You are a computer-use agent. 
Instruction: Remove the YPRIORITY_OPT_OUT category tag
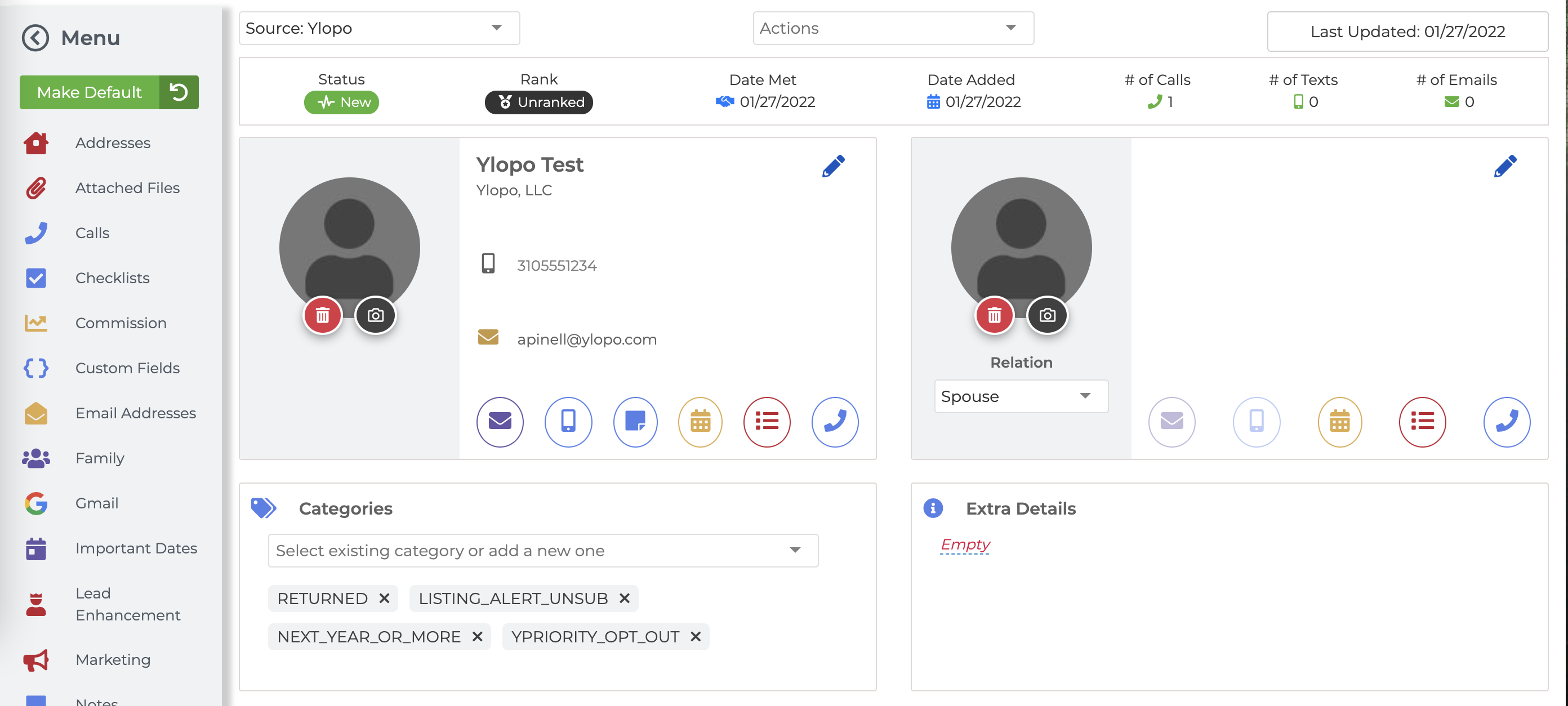(695, 637)
